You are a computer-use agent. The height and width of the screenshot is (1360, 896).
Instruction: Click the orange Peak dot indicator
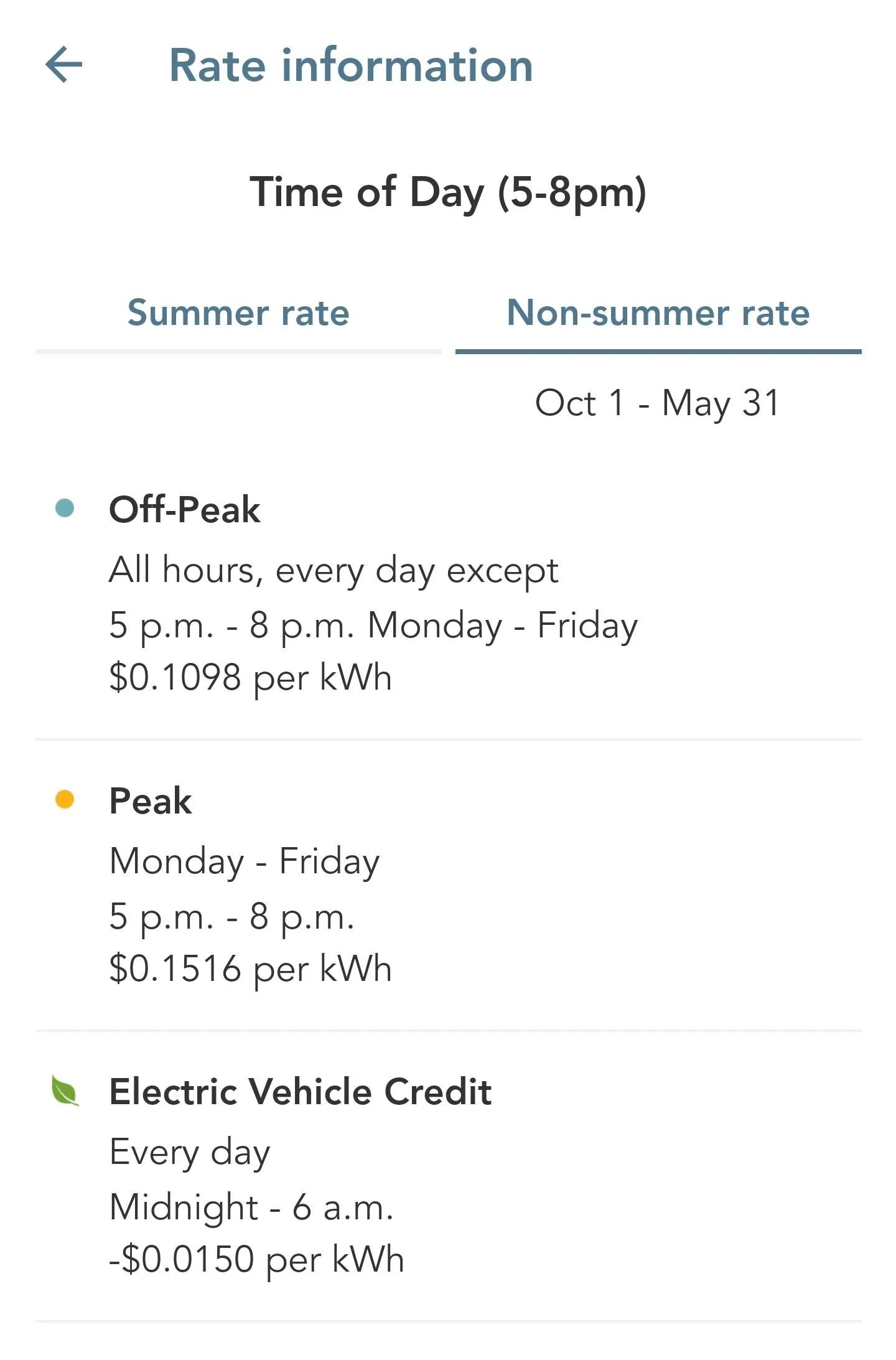65,799
